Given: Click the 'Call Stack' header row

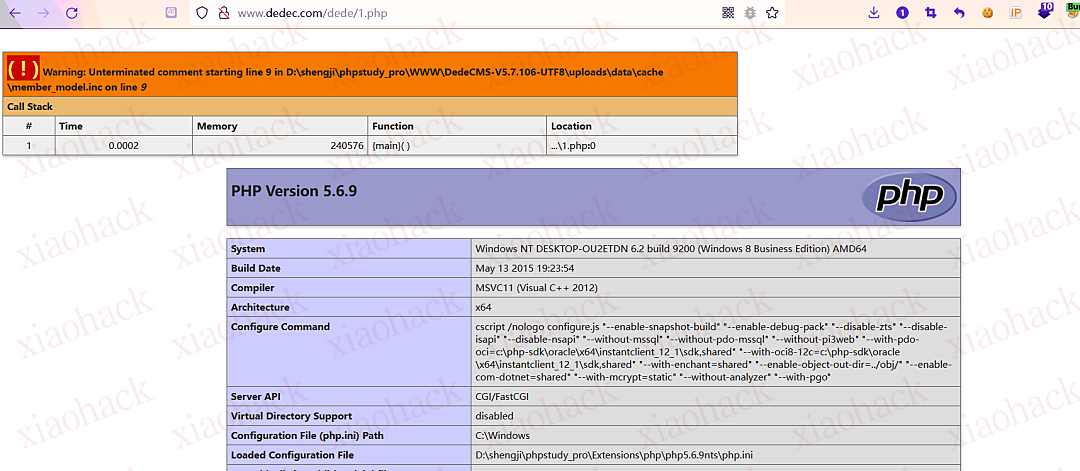Looking at the screenshot, I should (x=370, y=107).
